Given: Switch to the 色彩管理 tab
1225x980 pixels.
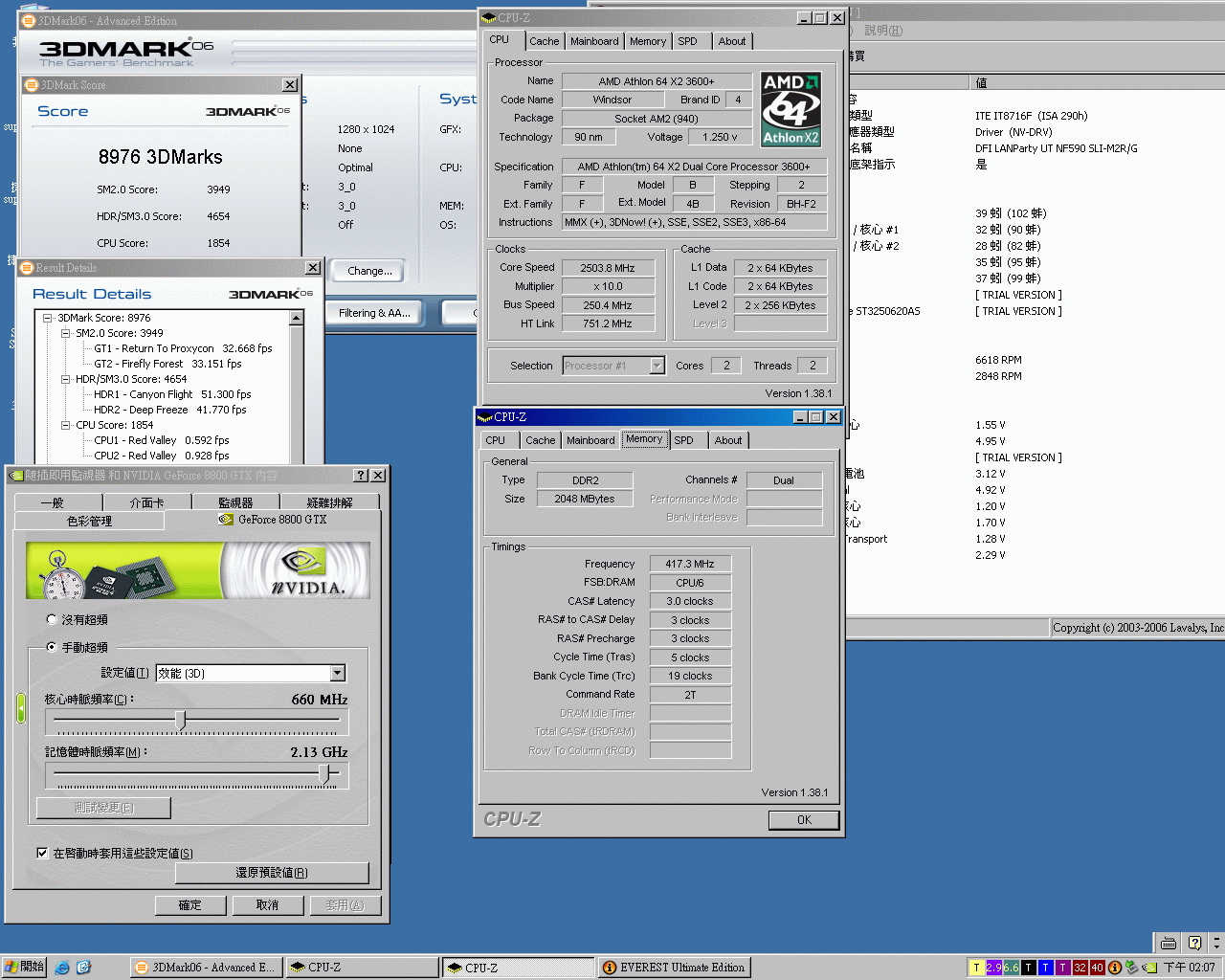Looking at the screenshot, I should [x=89, y=521].
